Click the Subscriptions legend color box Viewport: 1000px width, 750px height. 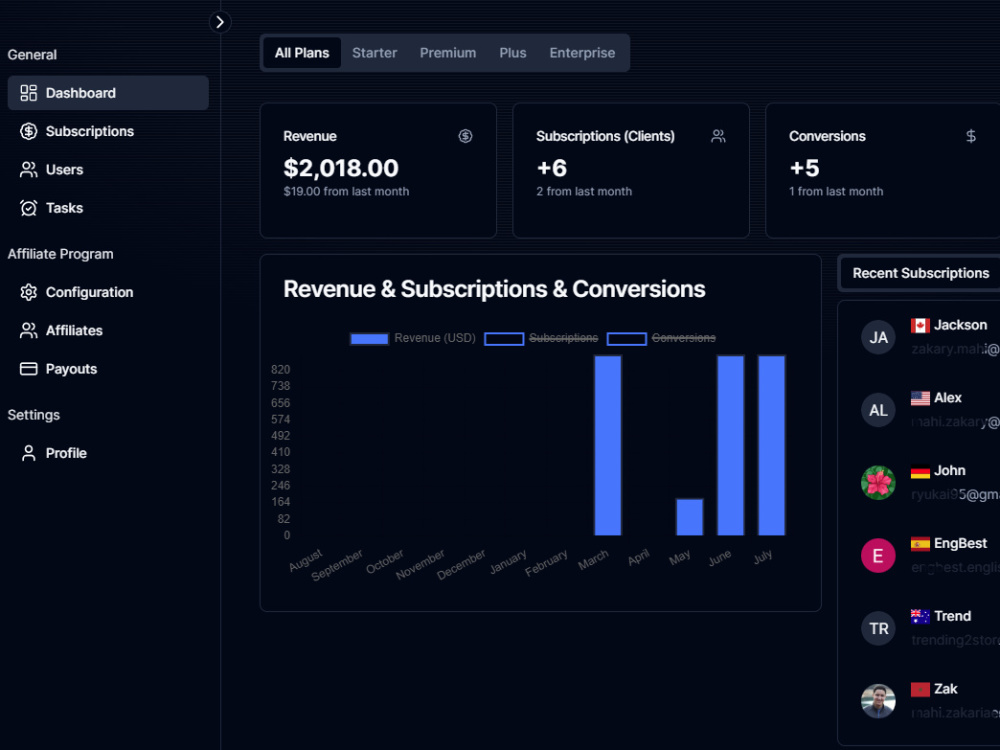point(504,339)
